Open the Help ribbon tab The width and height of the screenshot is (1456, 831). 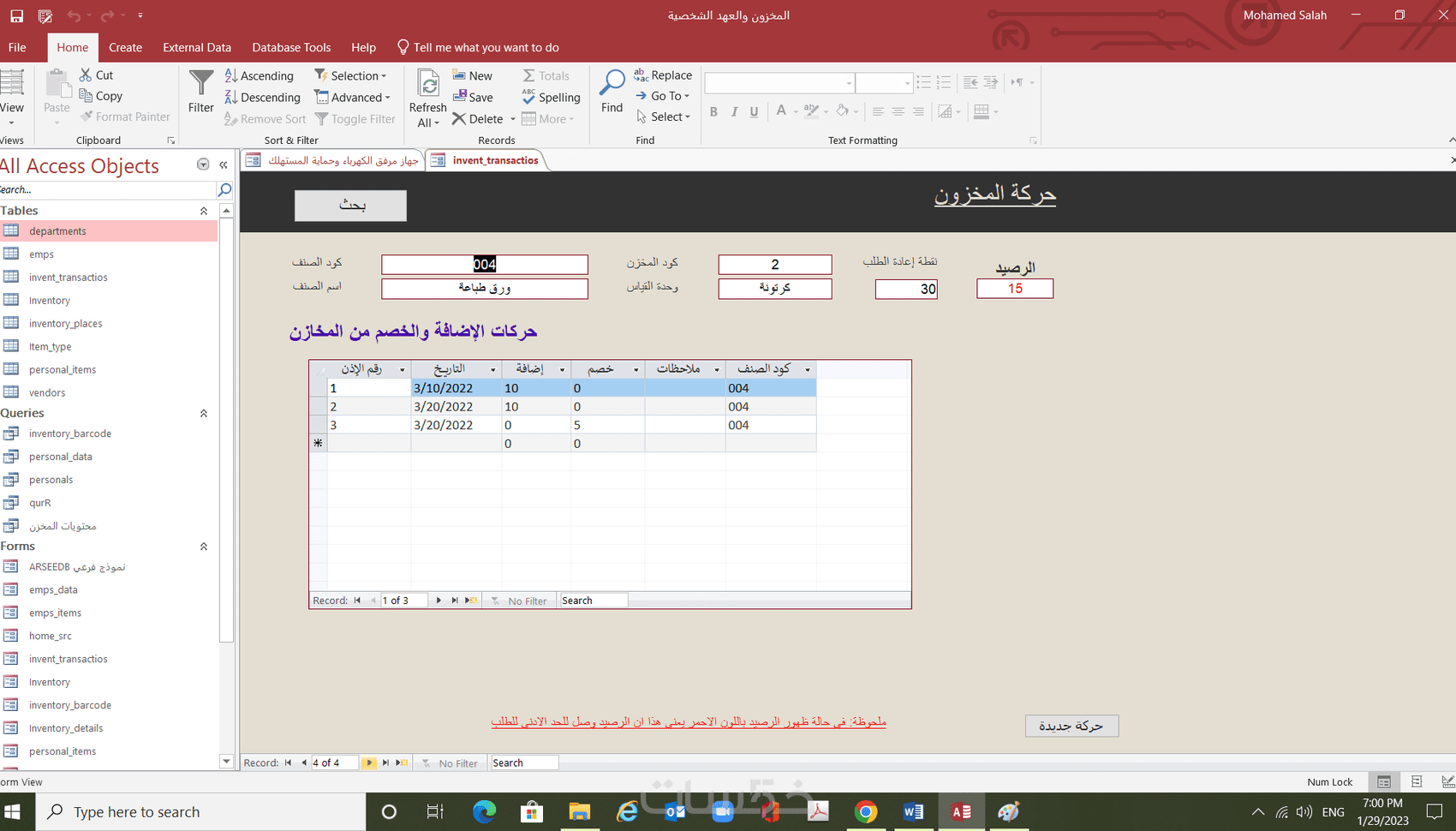tap(363, 47)
